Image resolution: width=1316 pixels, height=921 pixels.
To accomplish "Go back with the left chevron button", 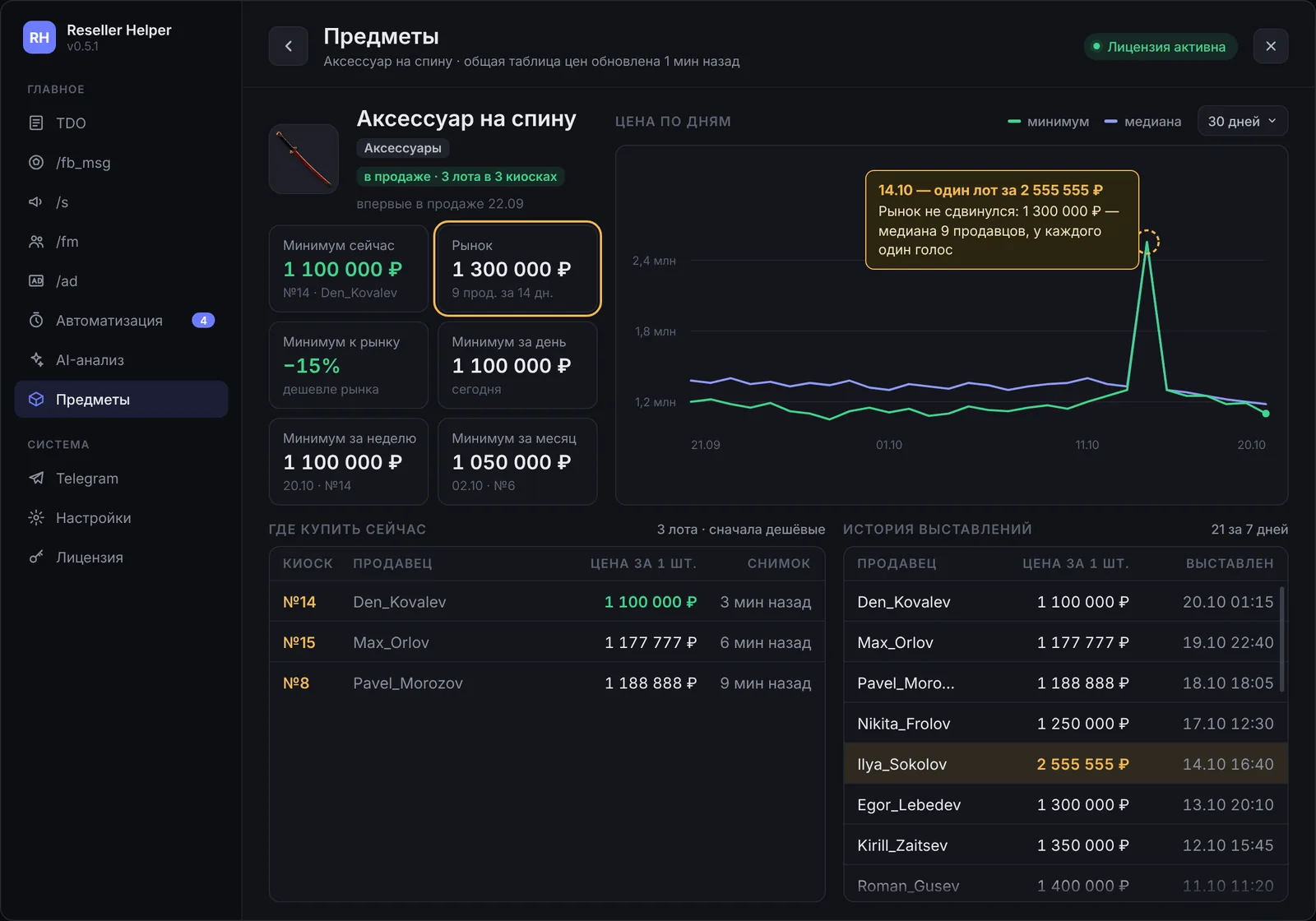I will point(289,46).
